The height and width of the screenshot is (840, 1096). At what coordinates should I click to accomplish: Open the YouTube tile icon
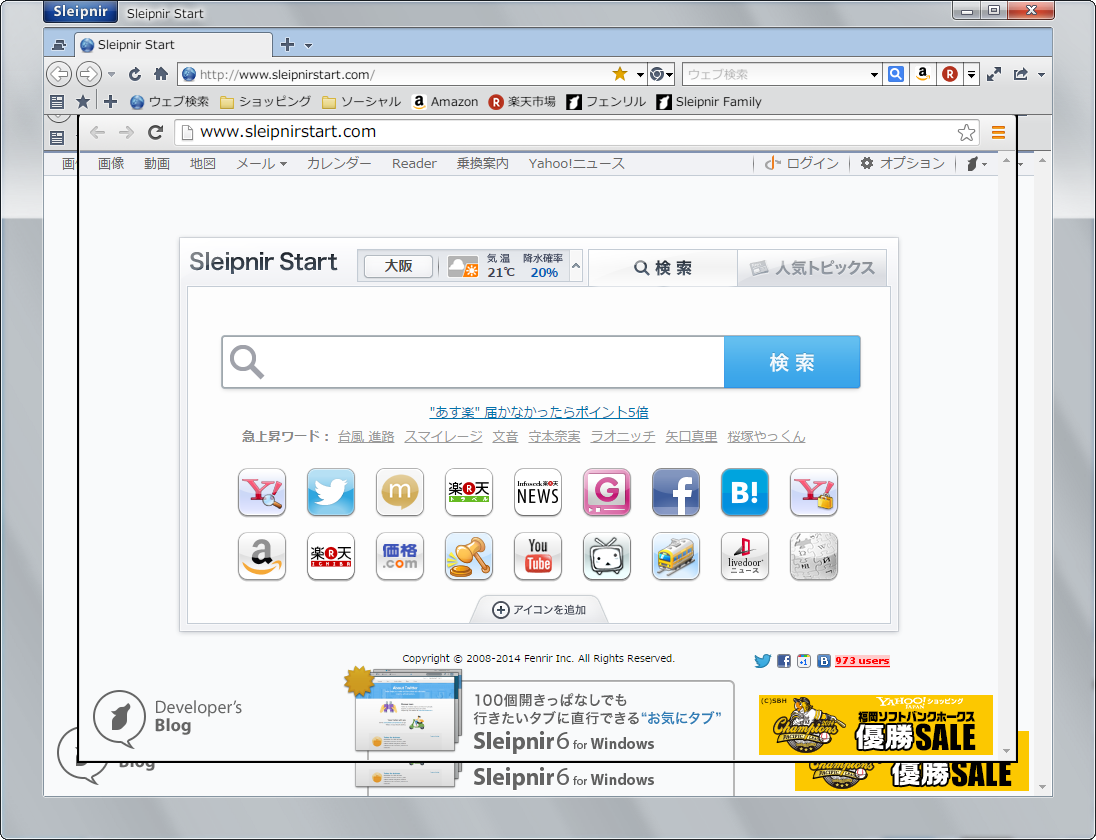(538, 556)
